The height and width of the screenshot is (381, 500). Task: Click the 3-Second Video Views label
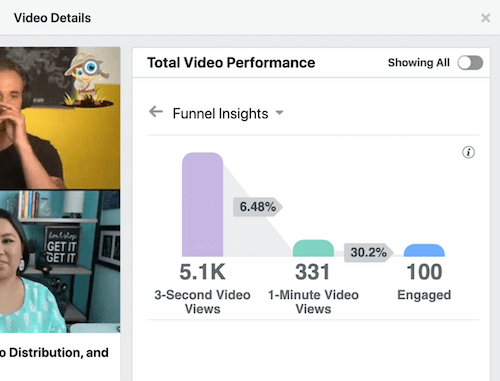(202, 302)
